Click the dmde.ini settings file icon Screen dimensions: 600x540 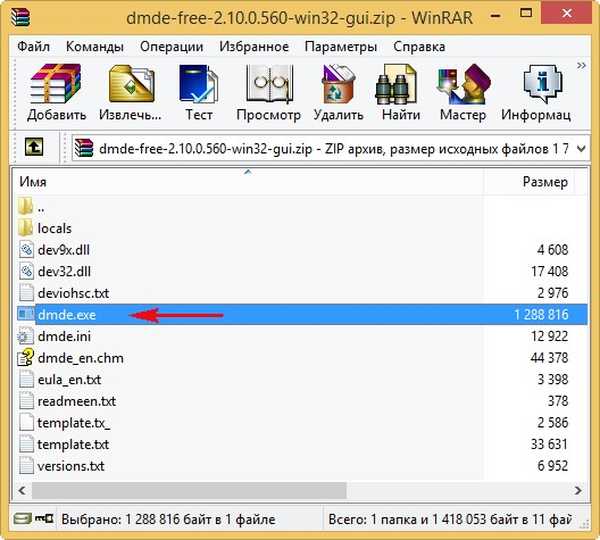pos(26,336)
